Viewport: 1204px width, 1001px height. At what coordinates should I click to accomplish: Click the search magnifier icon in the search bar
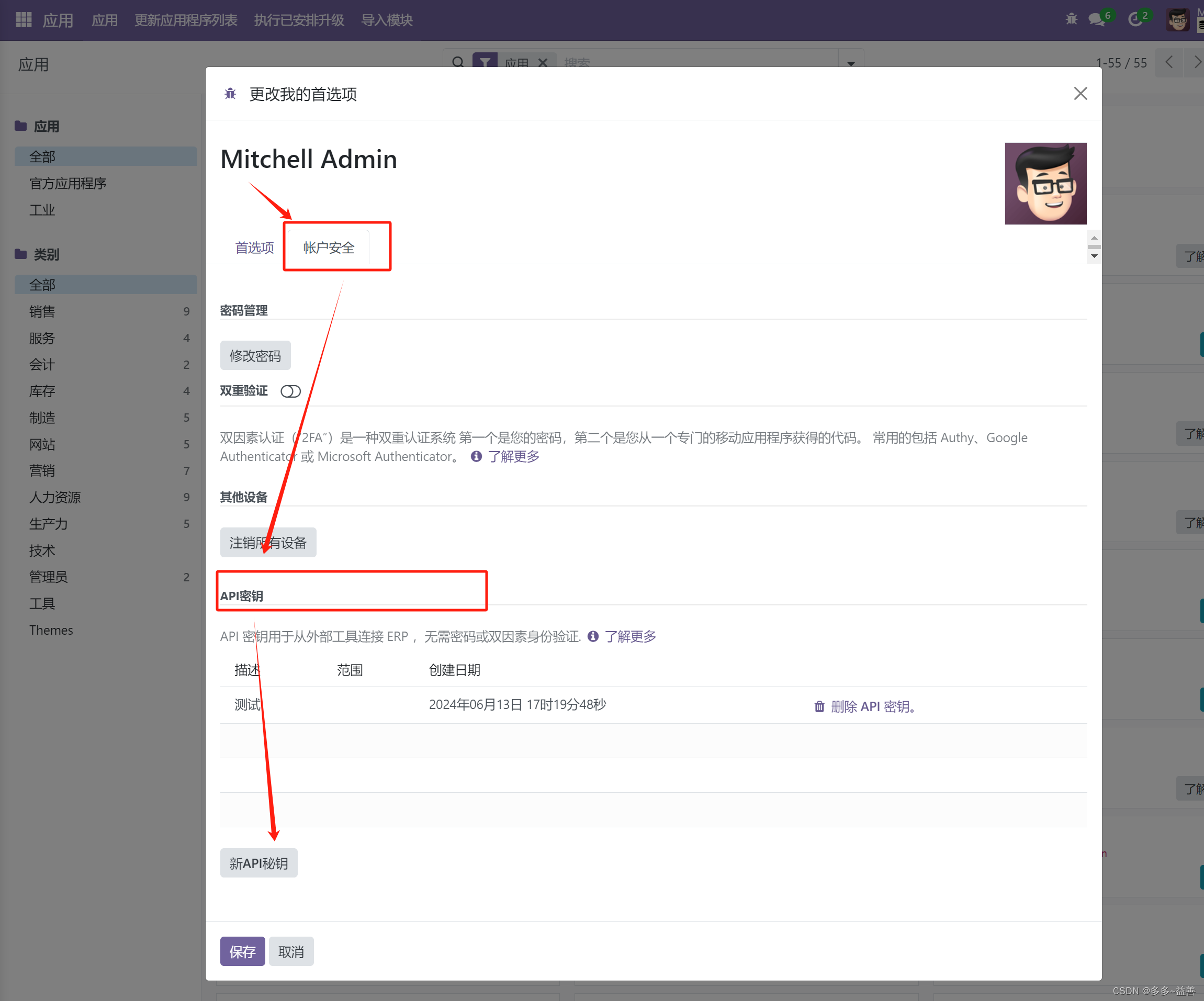pos(458,62)
